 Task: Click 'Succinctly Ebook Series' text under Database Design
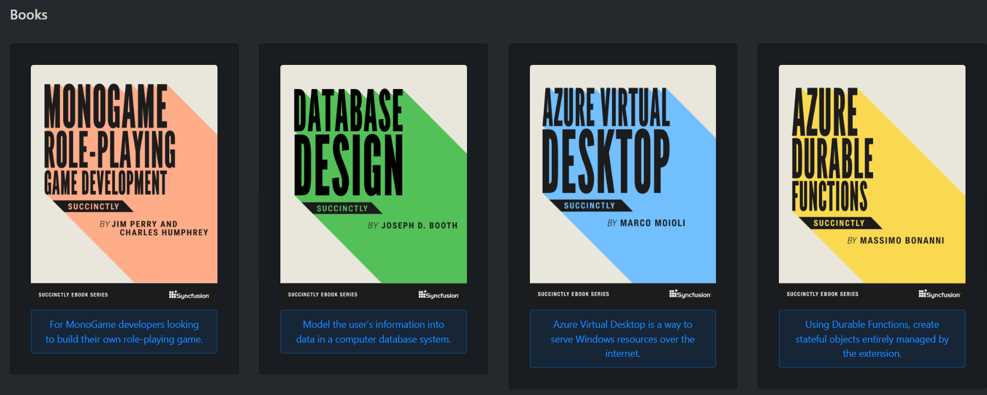click(x=322, y=294)
